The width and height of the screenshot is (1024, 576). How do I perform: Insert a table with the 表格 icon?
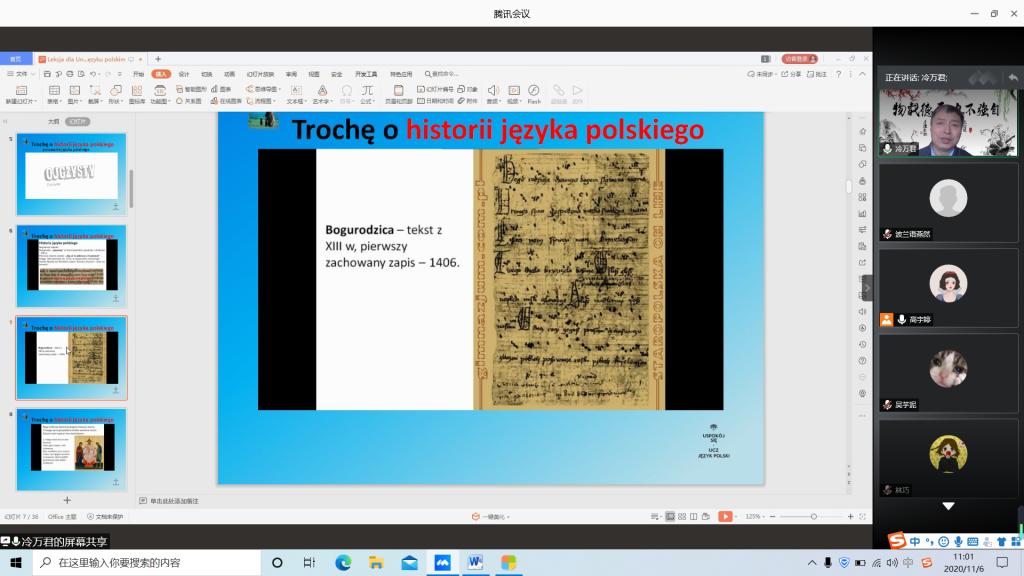click(54, 91)
